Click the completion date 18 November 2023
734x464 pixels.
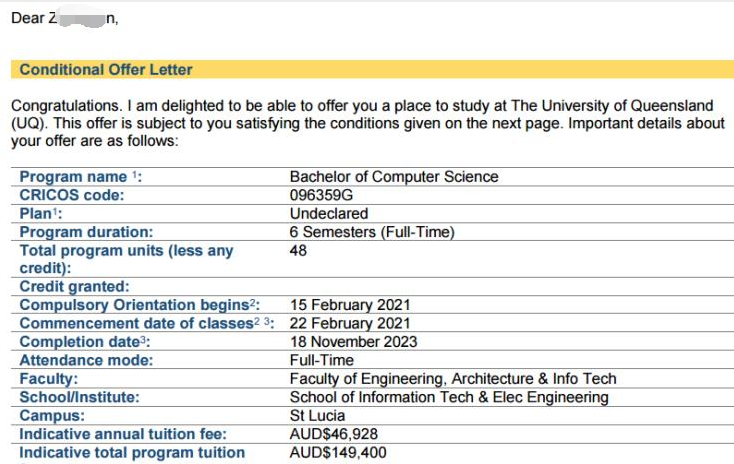(353, 342)
